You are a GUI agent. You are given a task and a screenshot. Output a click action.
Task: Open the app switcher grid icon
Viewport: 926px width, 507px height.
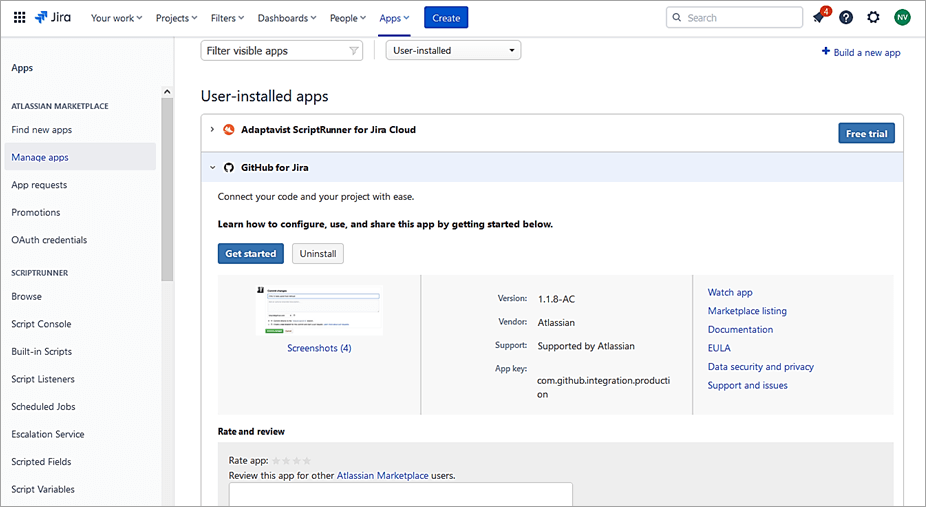point(19,18)
